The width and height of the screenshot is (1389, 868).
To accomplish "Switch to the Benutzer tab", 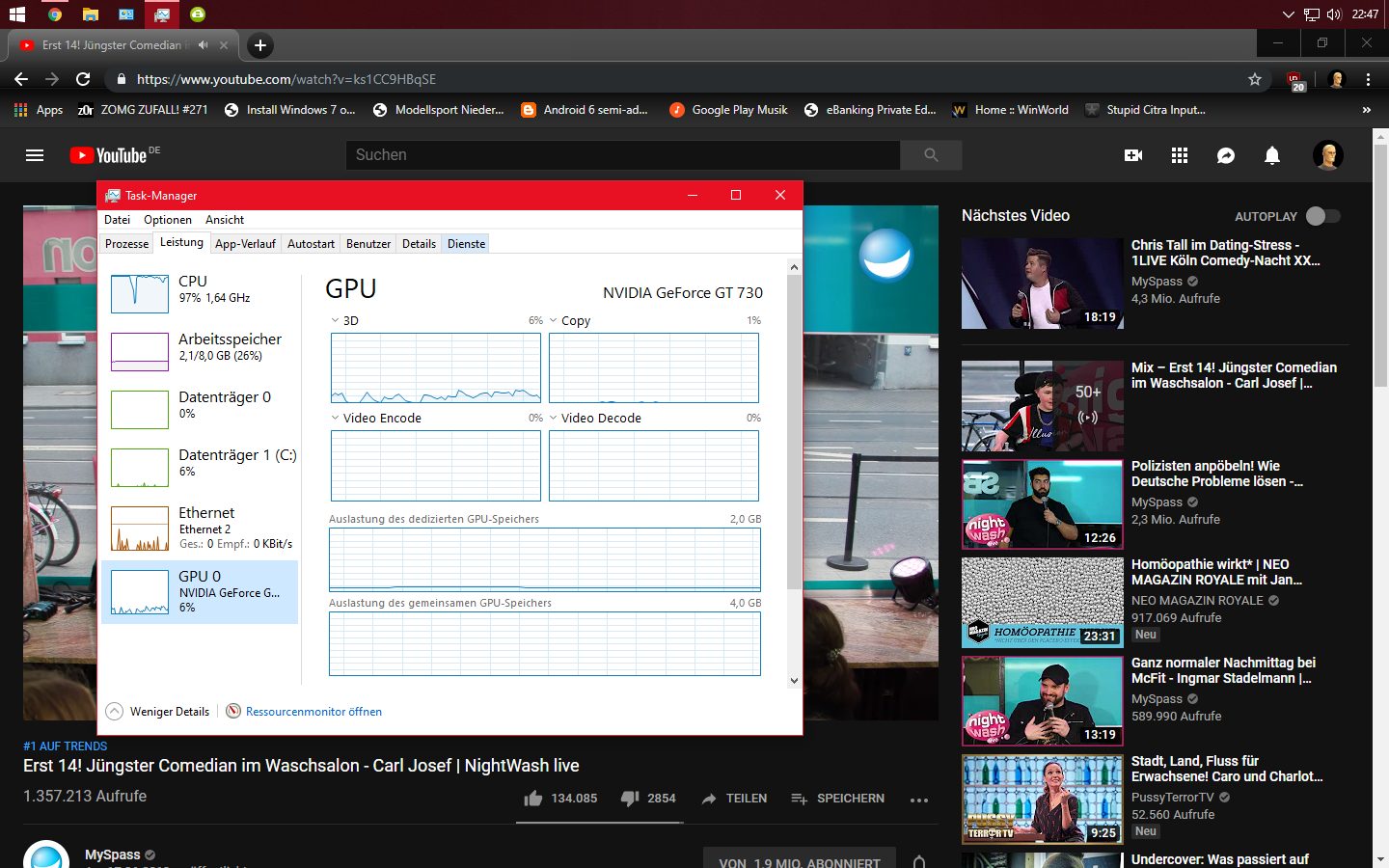I will [368, 244].
